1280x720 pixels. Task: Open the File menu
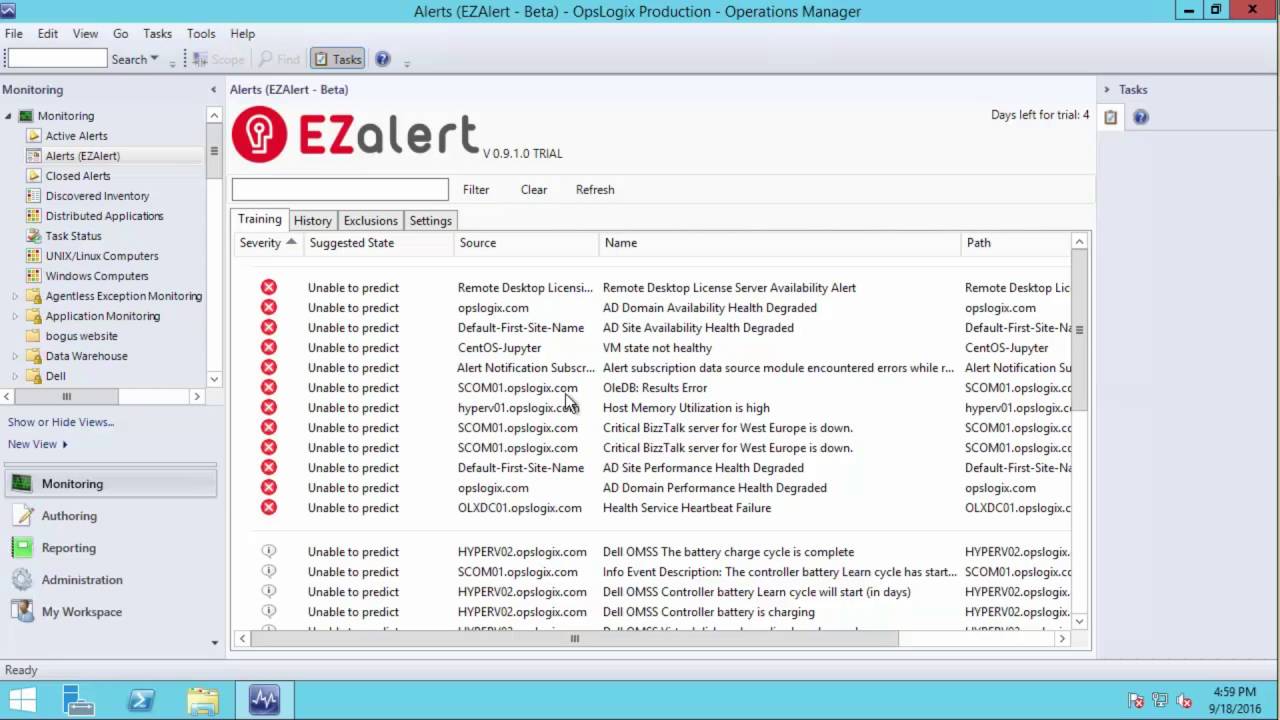pyautogui.click(x=14, y=33)
